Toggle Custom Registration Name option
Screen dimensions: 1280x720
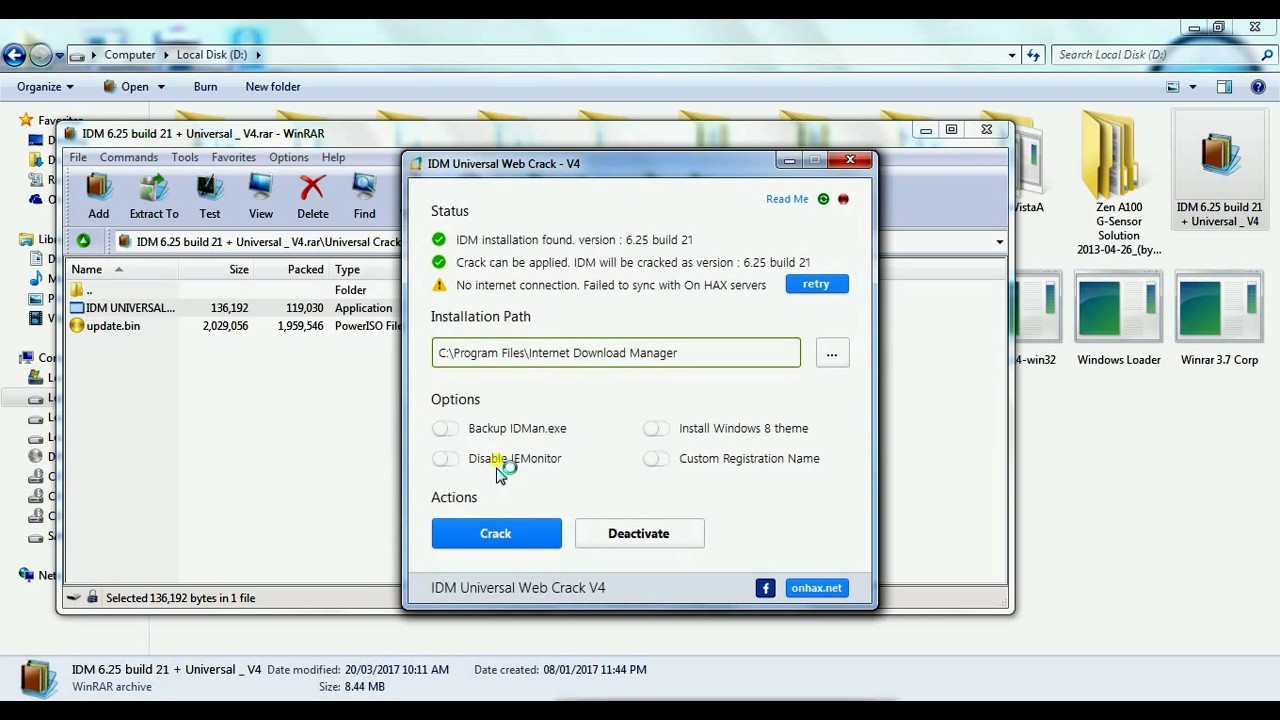coord(655,458)
